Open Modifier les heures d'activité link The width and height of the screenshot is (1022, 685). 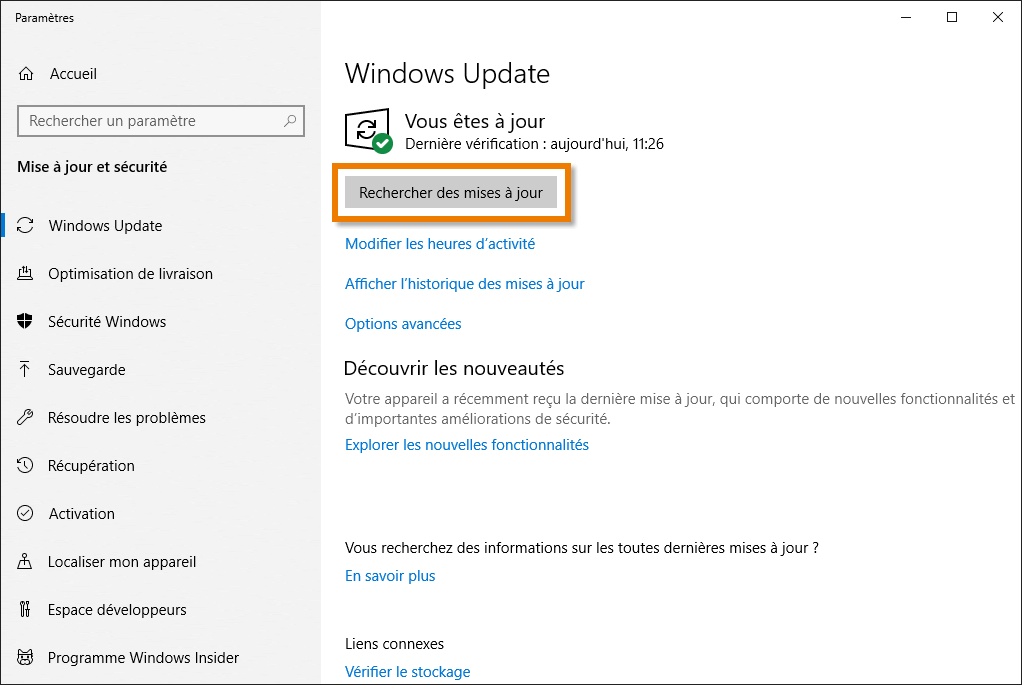coord(440,244)
